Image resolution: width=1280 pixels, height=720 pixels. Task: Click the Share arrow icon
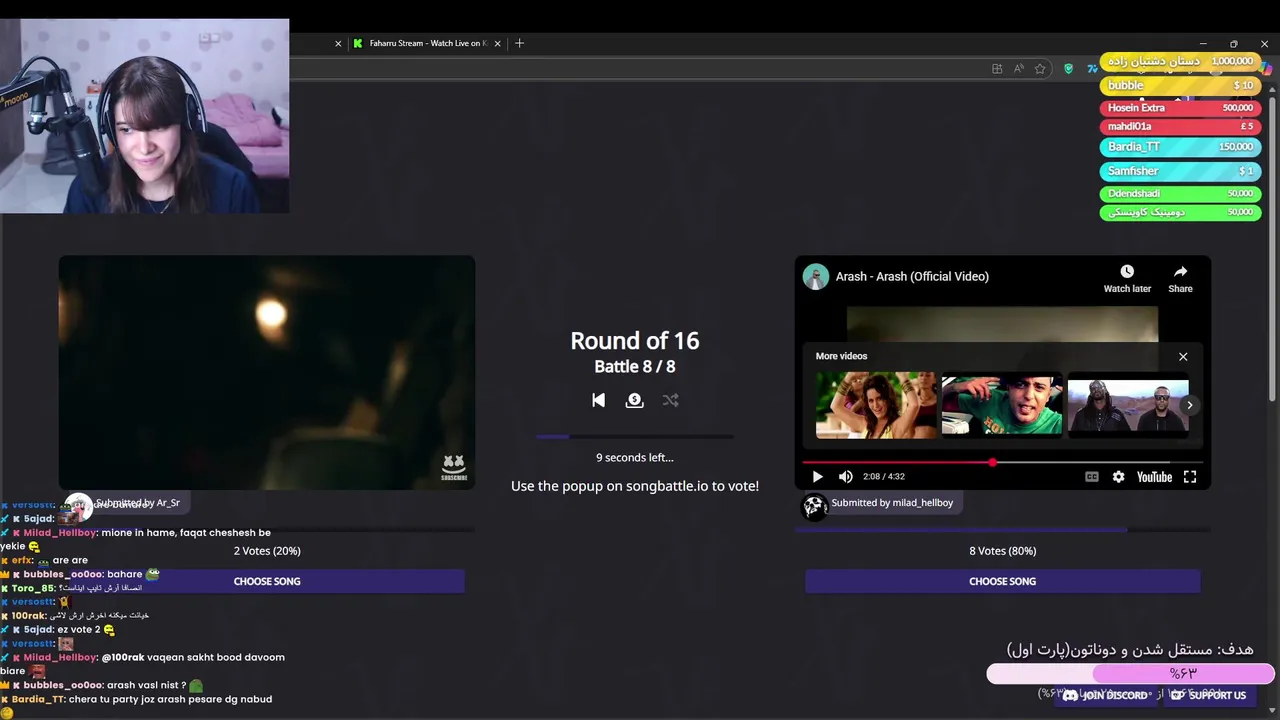pos(1180,272)
